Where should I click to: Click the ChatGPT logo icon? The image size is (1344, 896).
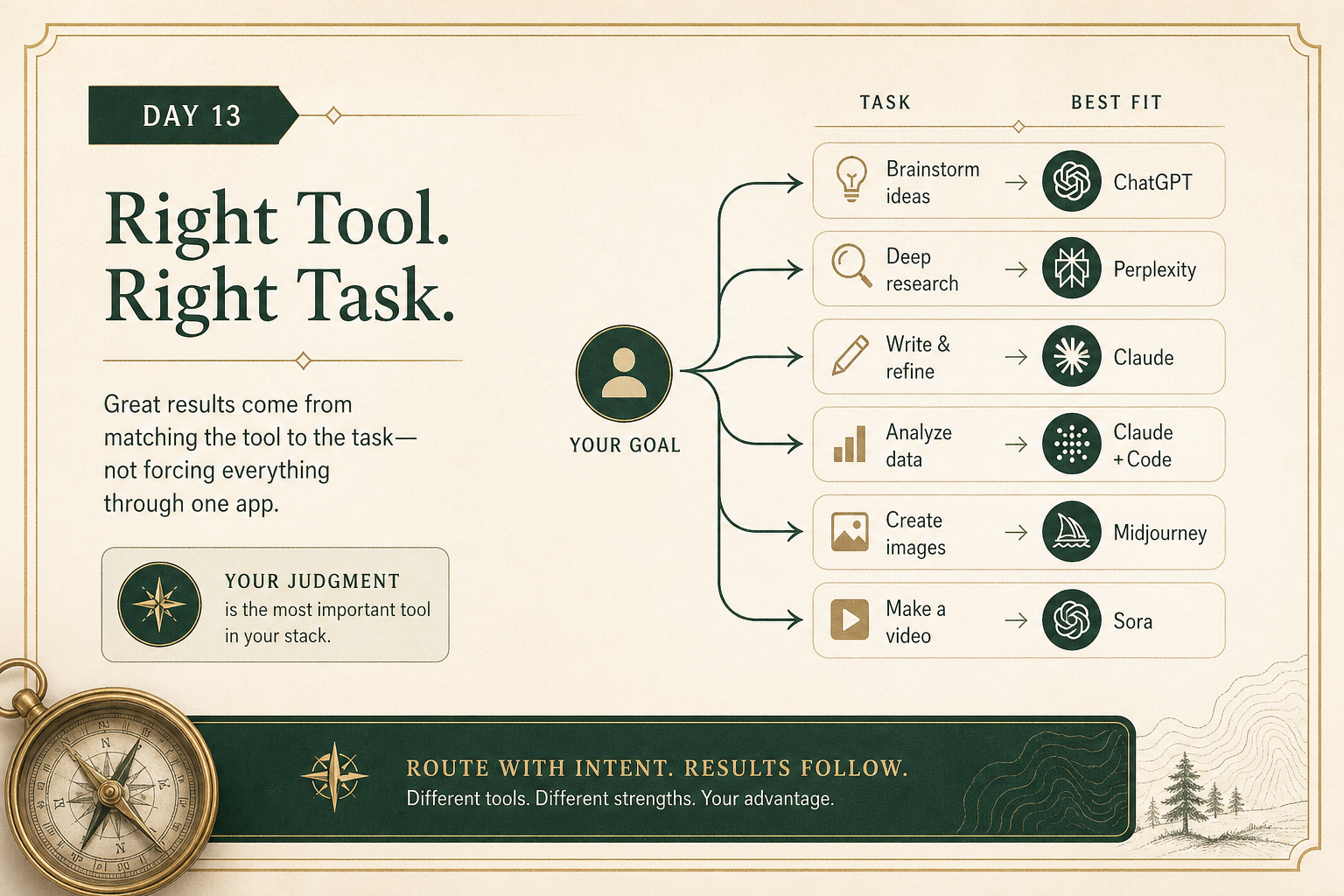[1071, 181]
